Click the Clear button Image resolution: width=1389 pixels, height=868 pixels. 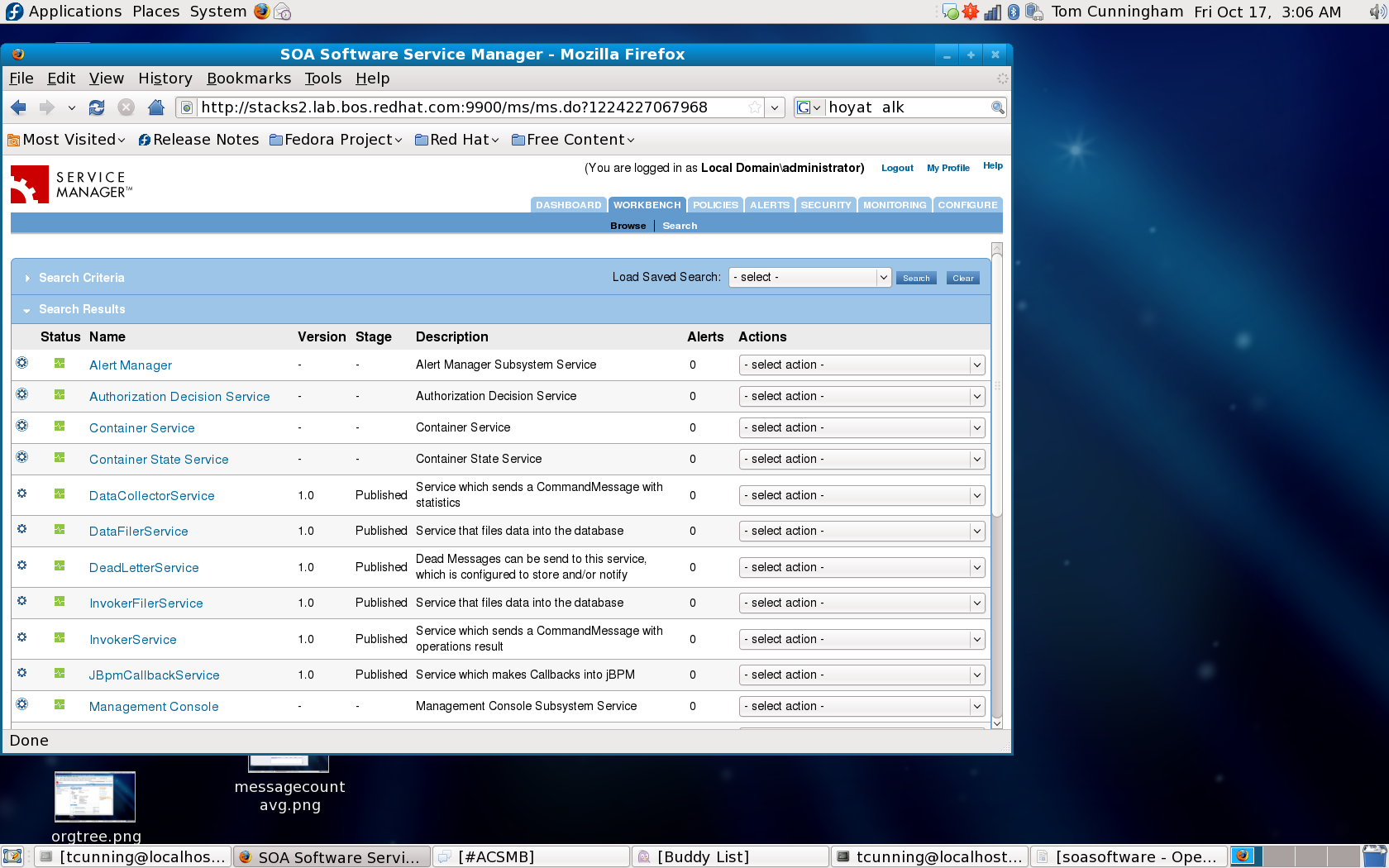click(963, 279)
